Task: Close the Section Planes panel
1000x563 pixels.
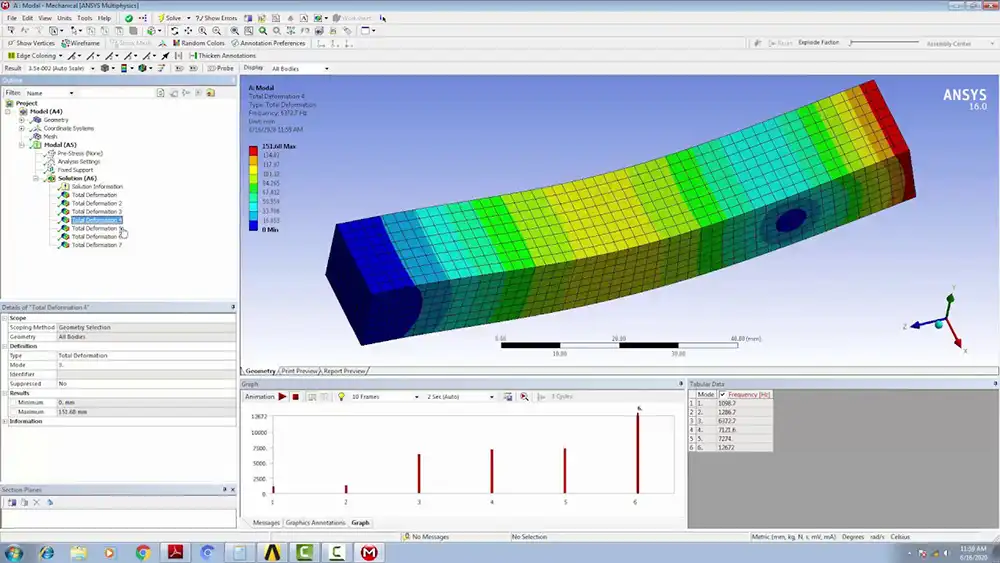Action: tap(233, 490)
